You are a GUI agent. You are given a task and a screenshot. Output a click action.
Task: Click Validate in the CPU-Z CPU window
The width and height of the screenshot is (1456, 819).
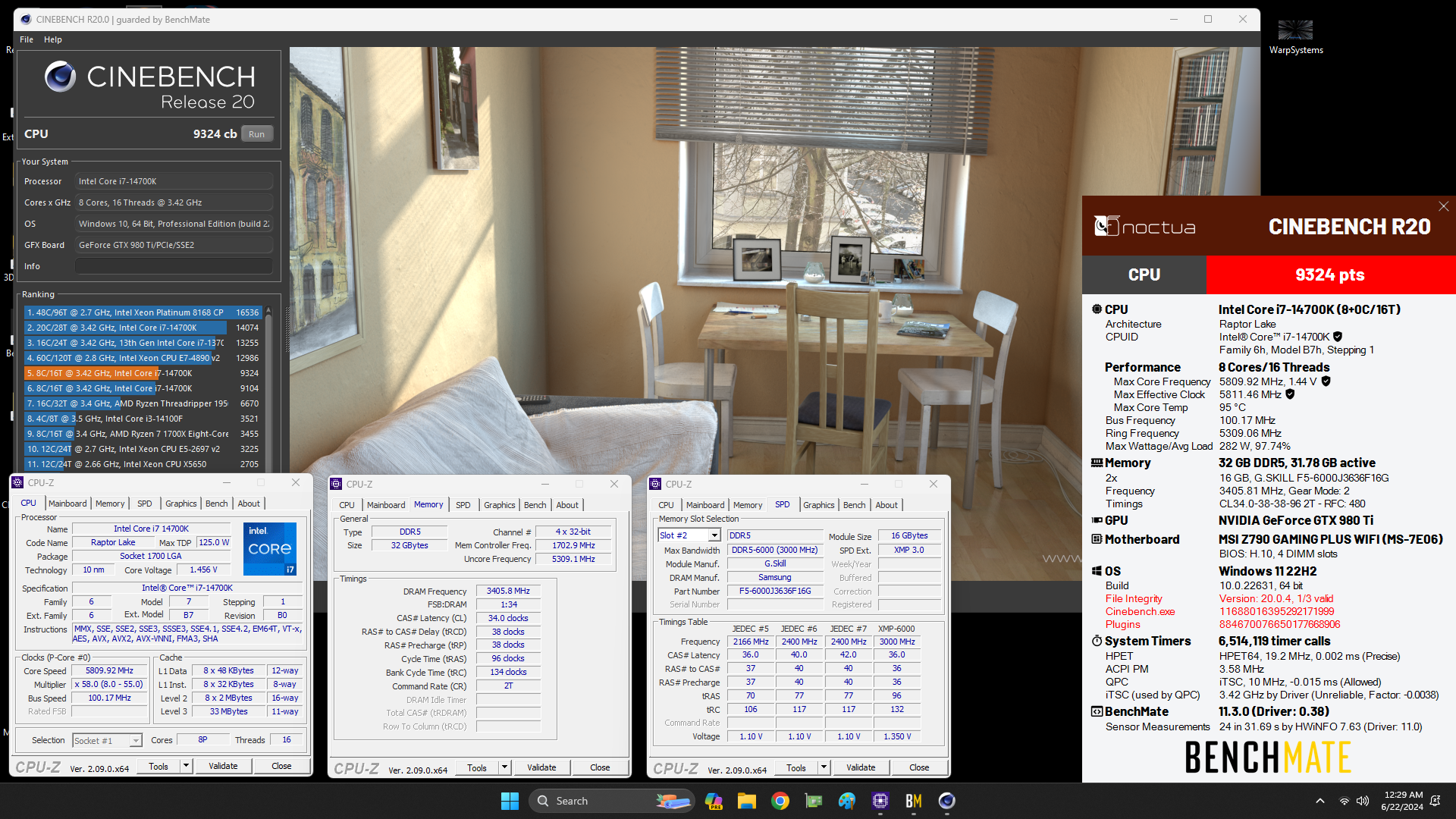click(223, 766)
